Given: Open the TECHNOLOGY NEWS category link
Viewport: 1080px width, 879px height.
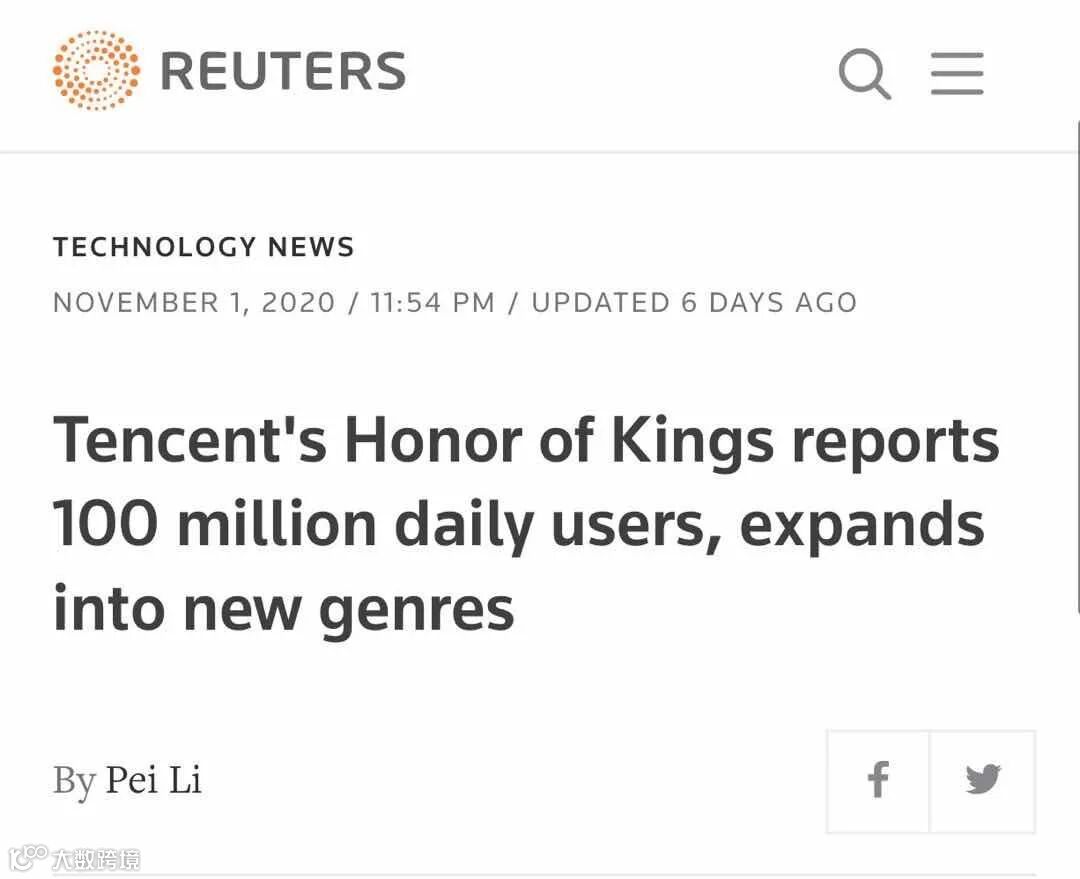Looking at the screenshot, I should 204,247.
